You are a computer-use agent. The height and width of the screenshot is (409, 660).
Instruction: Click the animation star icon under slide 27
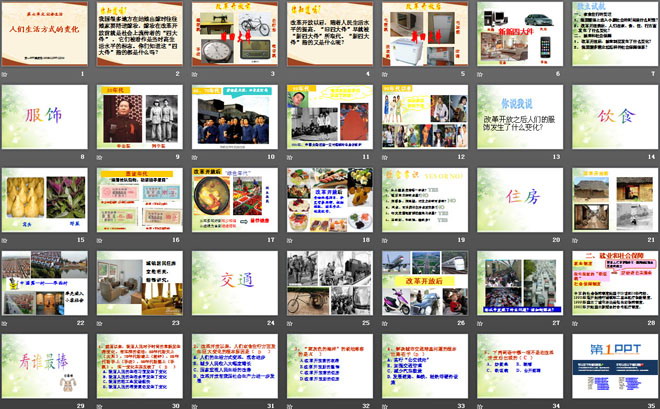pos(480,324)
